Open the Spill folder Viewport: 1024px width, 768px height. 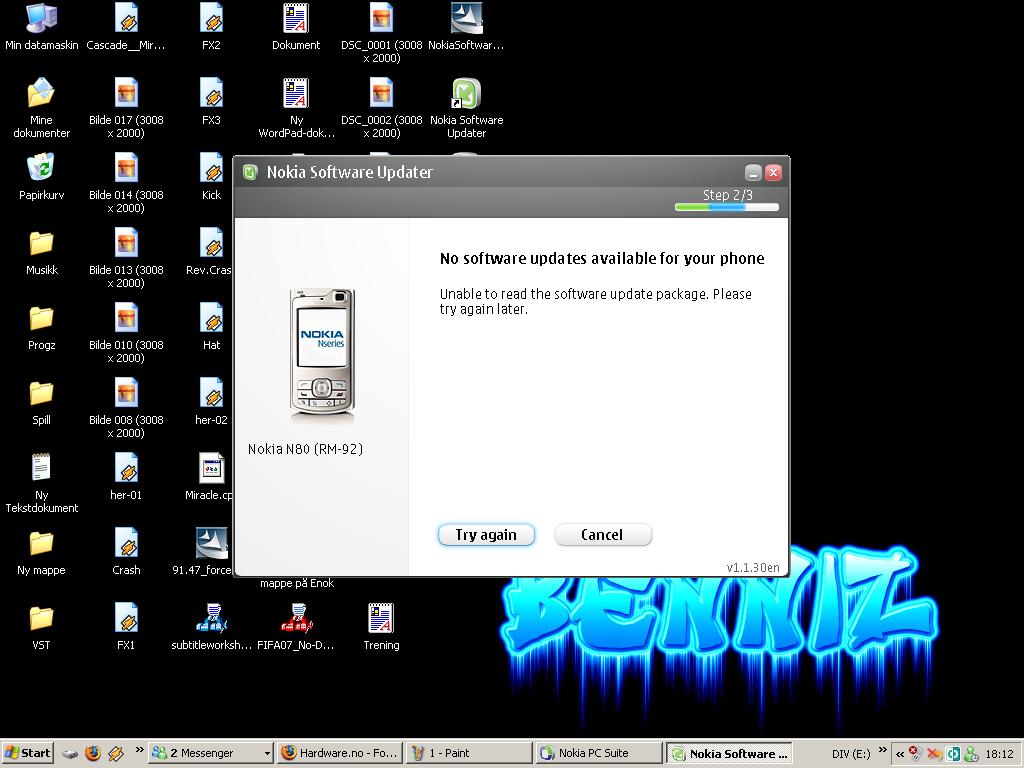(x=41, y=402)
